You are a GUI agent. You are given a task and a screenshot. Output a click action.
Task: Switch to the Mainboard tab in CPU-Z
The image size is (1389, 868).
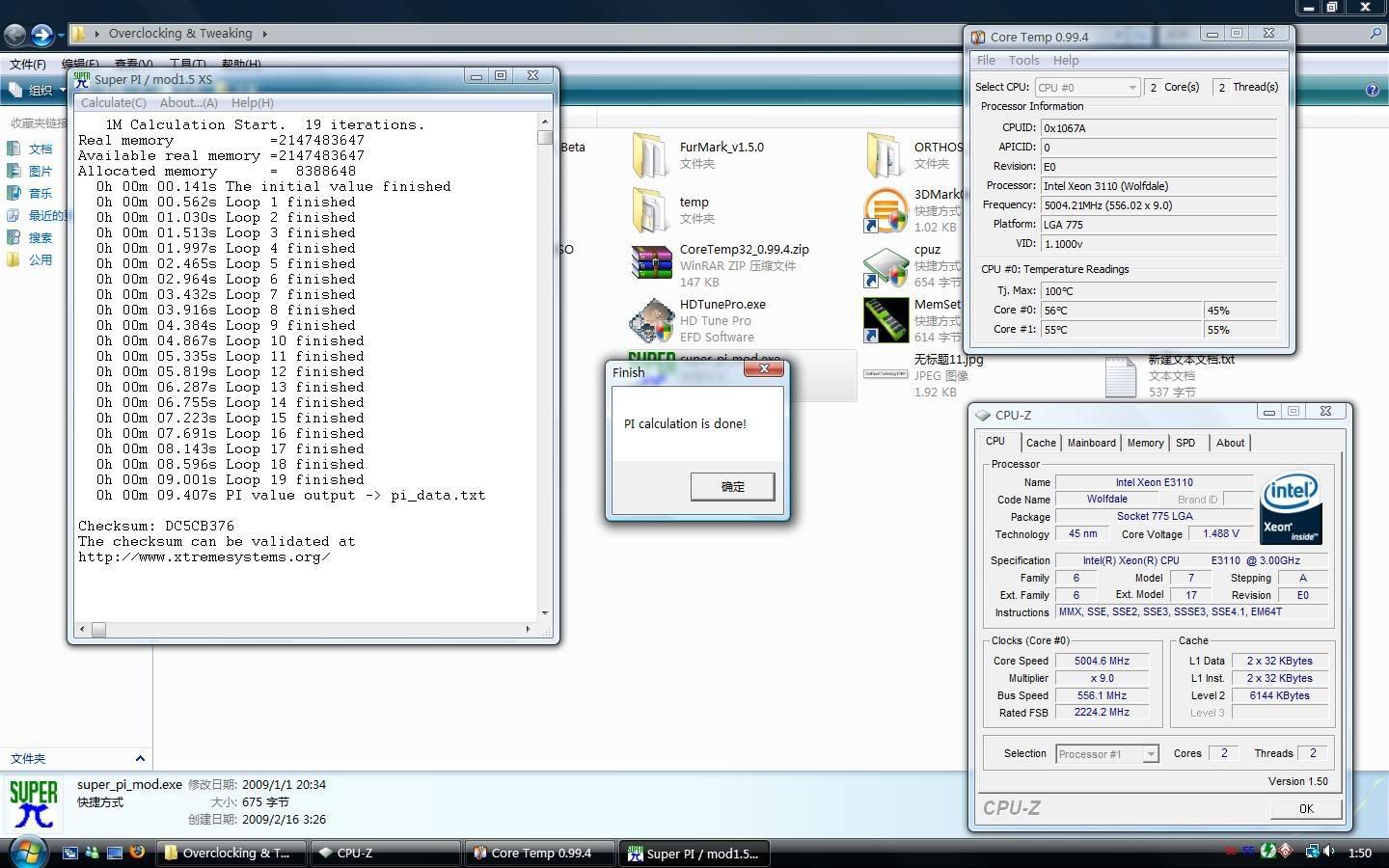[x=1091, y=443]
